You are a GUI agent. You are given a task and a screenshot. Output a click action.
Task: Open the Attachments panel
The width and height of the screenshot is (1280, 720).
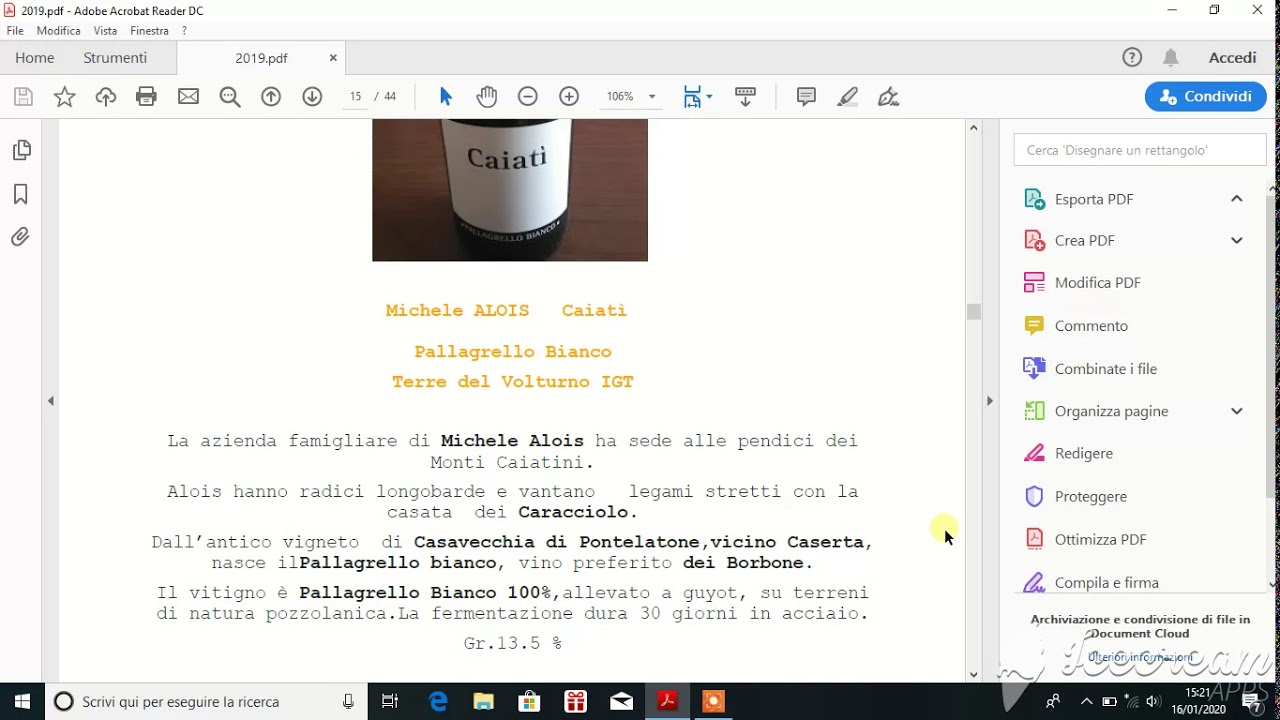click(x=20, y=236)
